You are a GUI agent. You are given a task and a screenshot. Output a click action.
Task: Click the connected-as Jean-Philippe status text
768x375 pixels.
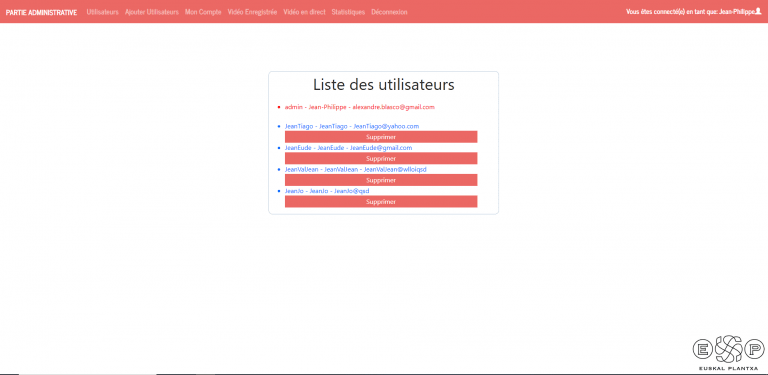(x=691, y=12)
